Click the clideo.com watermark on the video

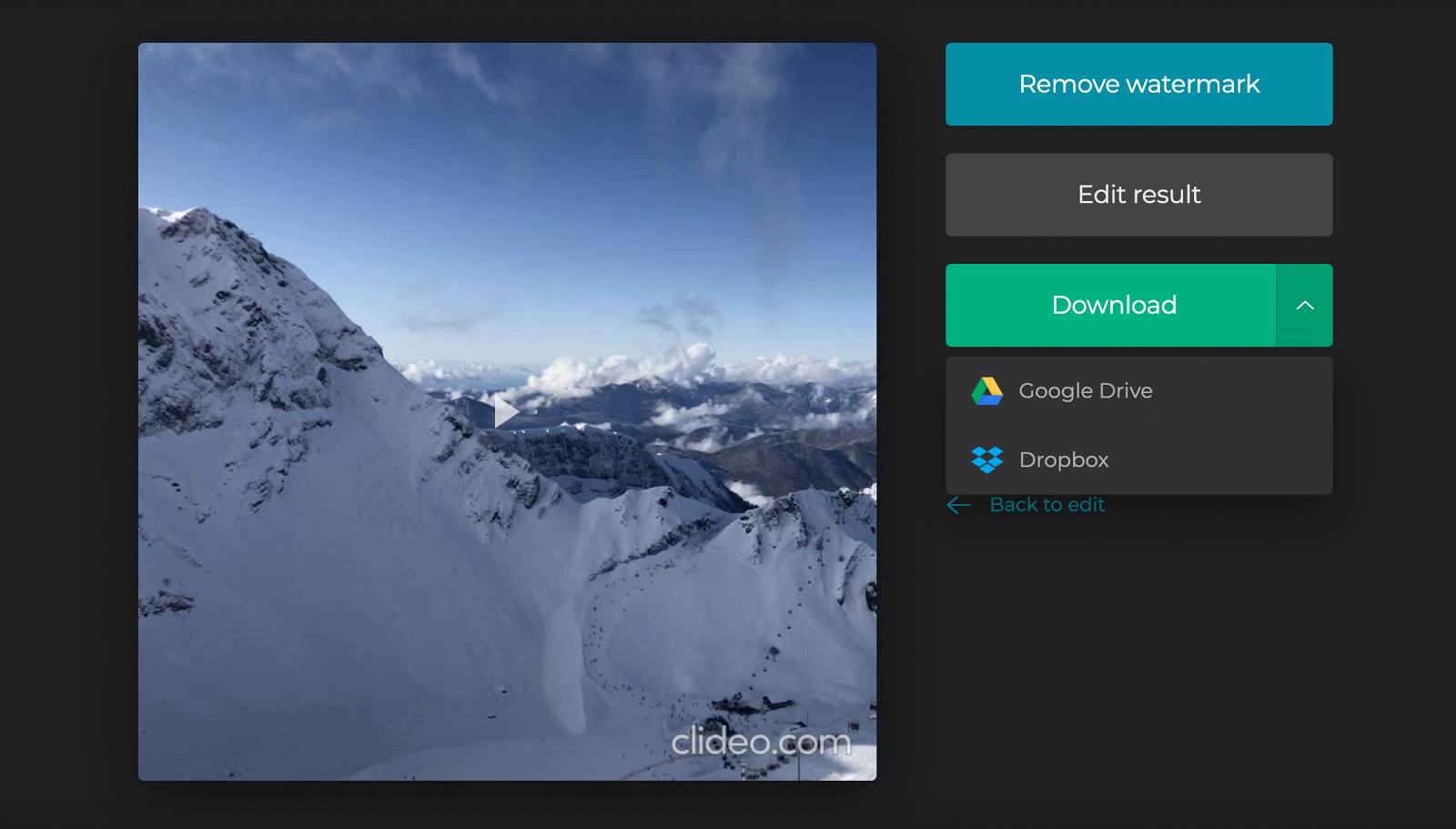[x=761, y=743]
